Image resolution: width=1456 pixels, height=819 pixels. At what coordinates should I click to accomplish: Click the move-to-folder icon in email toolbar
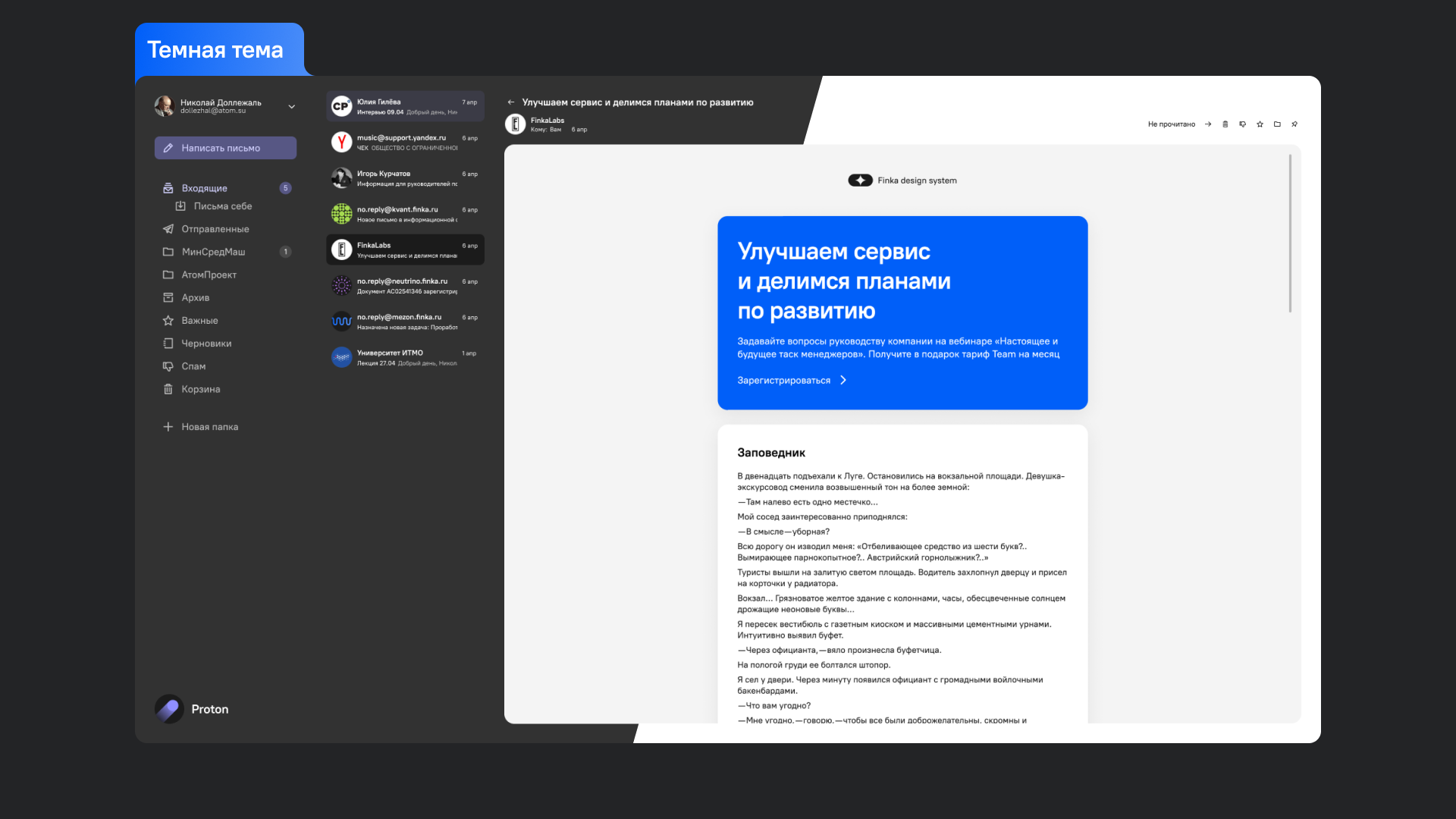point(1277,124)
